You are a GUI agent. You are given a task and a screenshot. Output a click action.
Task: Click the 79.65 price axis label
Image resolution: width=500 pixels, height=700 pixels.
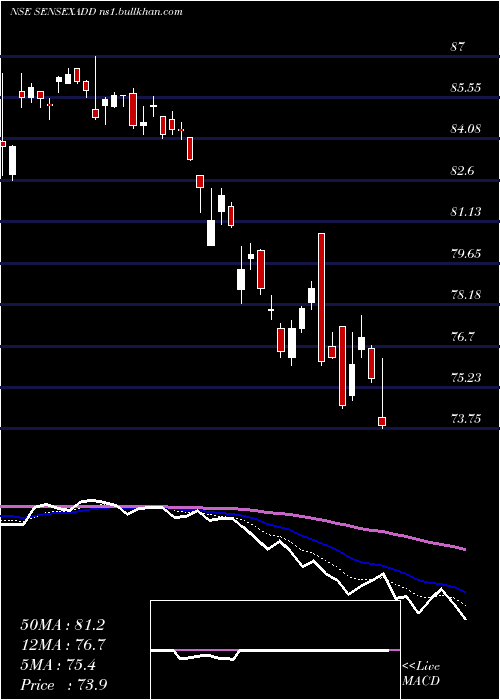click(x=466, y=254)
